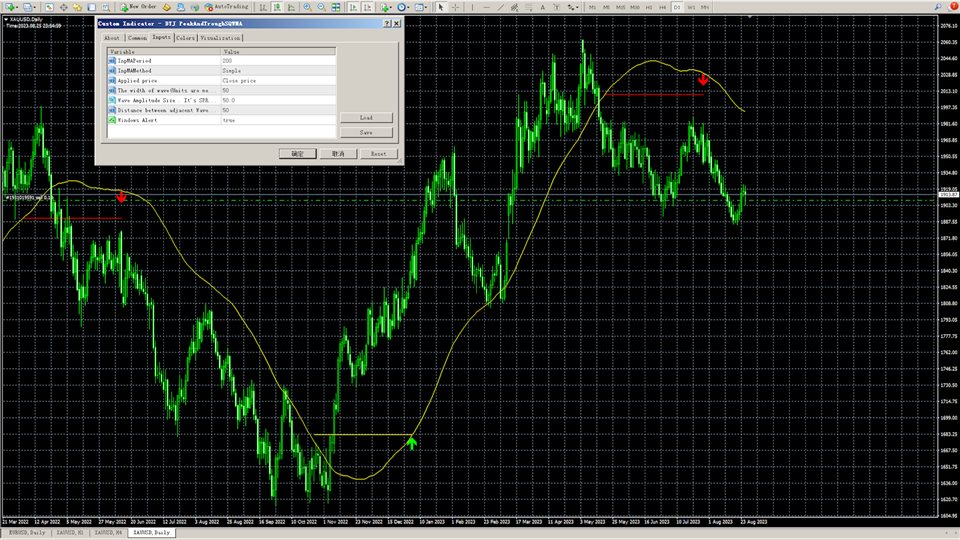Image resolution: width=960 pixels, height=540 pixels.
Task: Zoom out on the chart
Action: click(x=321, y=7)
